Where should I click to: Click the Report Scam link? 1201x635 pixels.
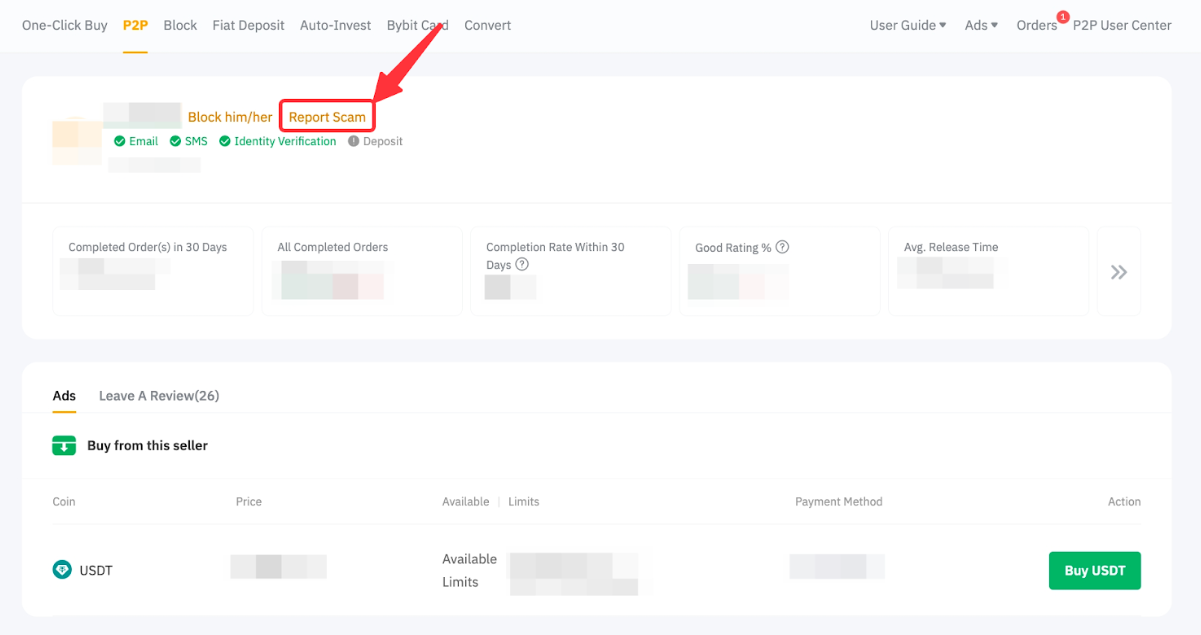[x=327, y=117]
